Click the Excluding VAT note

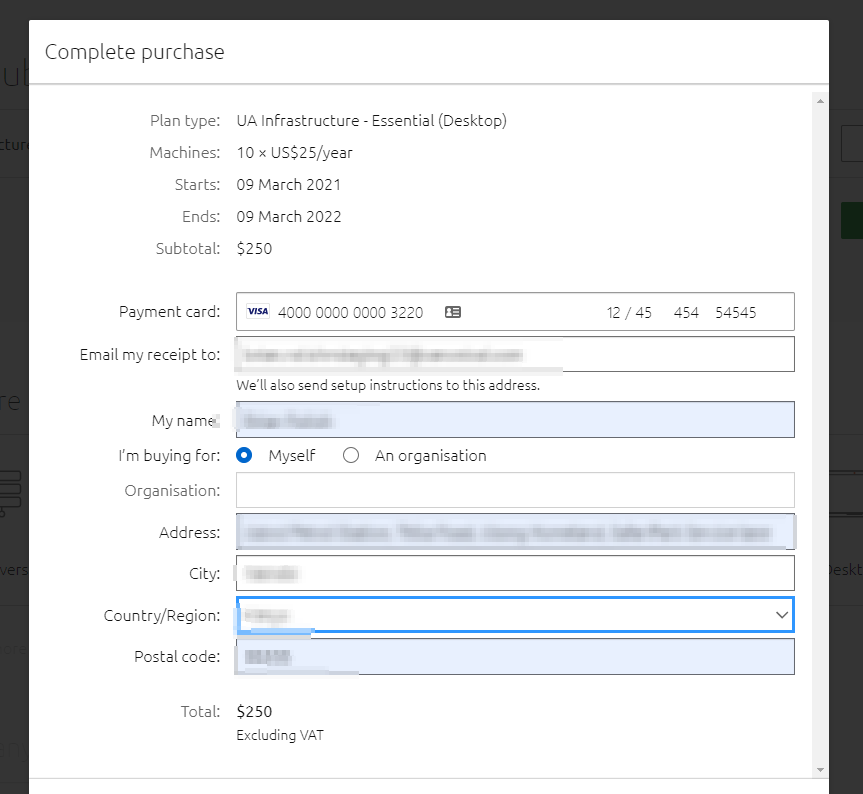click(x=280, y=735)
